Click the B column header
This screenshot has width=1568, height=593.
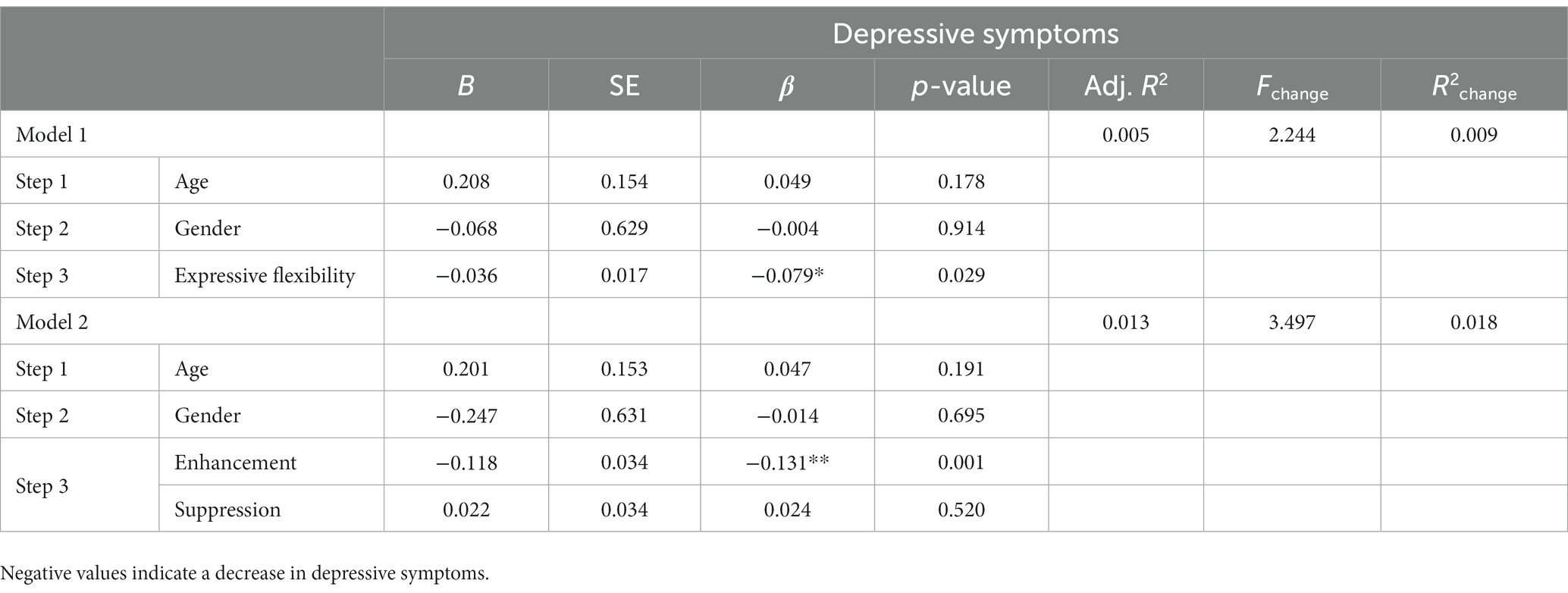[466, 86]
